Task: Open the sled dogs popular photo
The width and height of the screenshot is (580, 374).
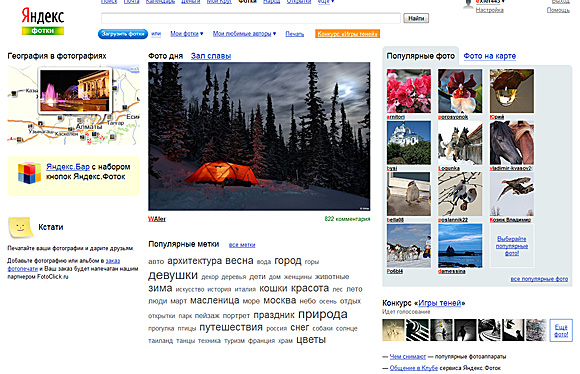Action: 409,245
